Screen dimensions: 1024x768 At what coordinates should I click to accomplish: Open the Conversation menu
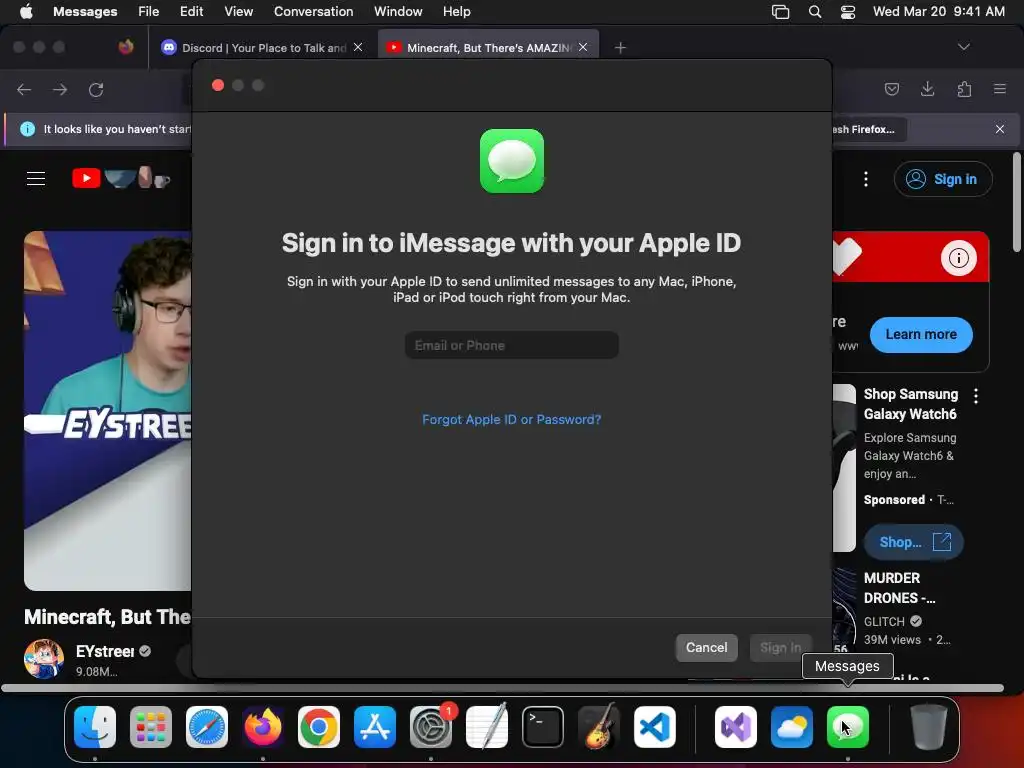[313, 12]
